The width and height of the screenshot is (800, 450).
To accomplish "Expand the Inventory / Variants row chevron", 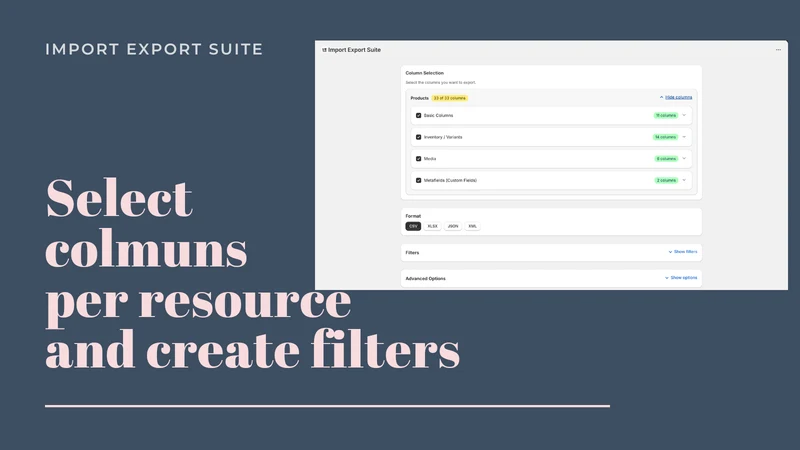I will [x=684, y=137].
